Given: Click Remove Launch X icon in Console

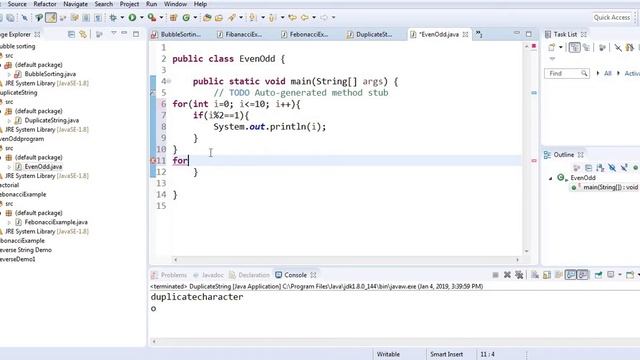Looking at the screenshot, I should (x=507, y=275).
